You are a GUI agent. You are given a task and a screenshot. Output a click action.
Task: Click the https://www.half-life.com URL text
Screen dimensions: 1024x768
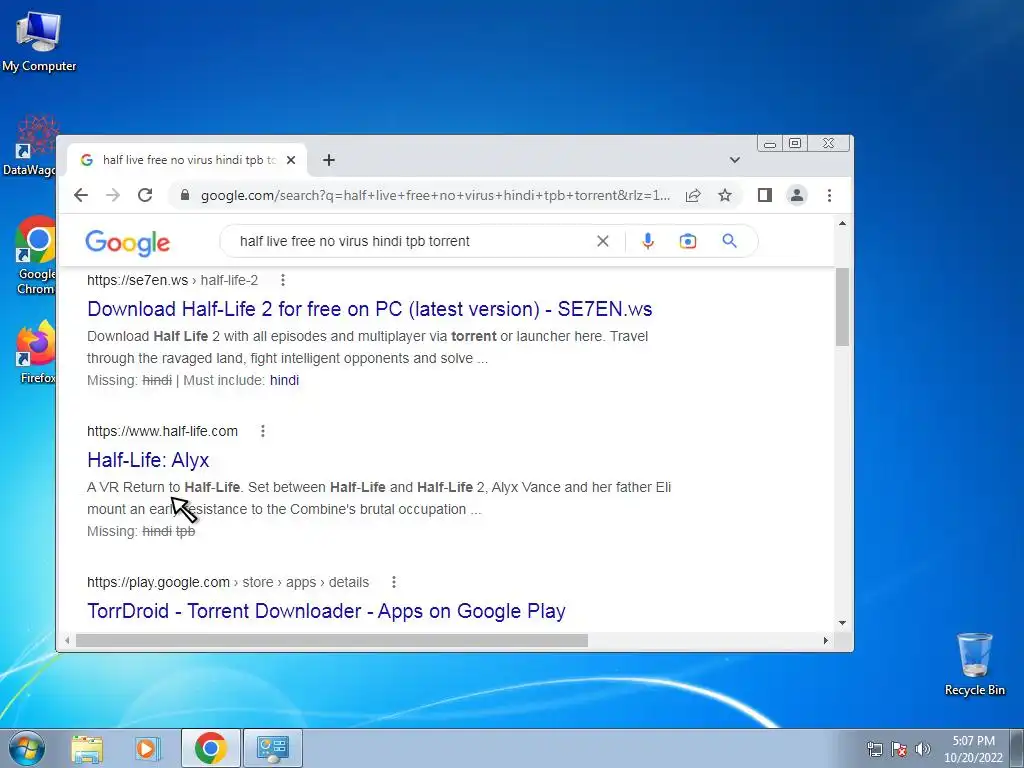tap(162, 431)
